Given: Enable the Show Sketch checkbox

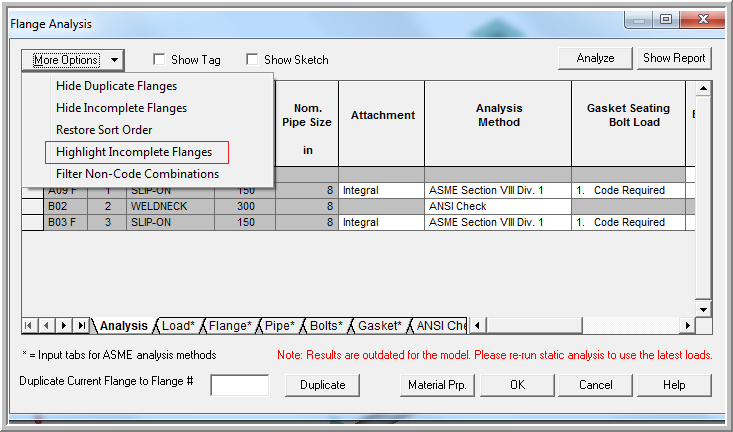Looking at the screenshot, I should [x=252, y=59].
